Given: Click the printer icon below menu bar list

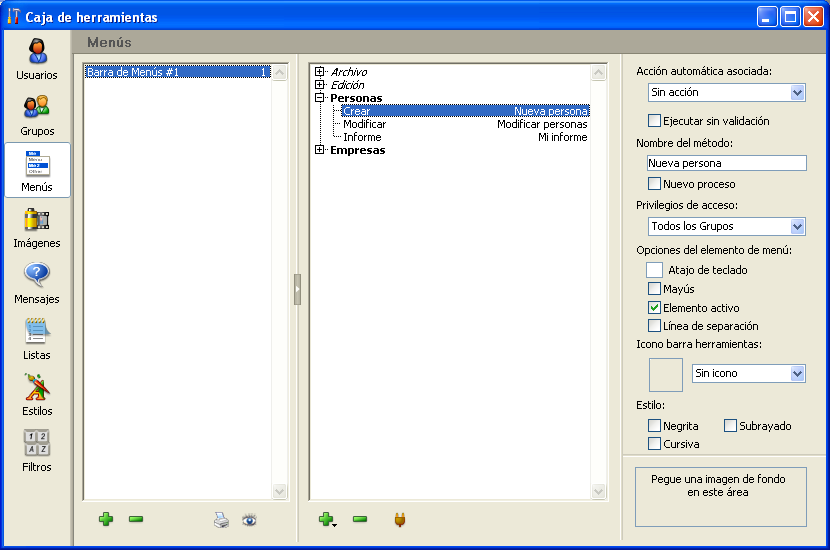Looking at the screenshot, I should coord(221,520).
